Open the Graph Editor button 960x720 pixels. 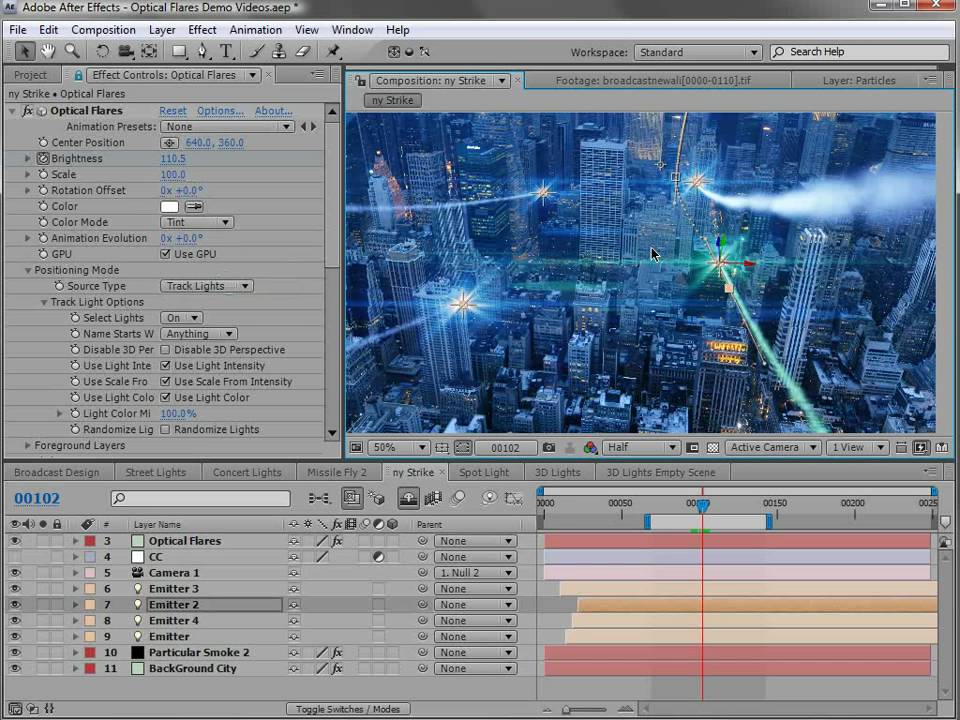click(513, 498)
